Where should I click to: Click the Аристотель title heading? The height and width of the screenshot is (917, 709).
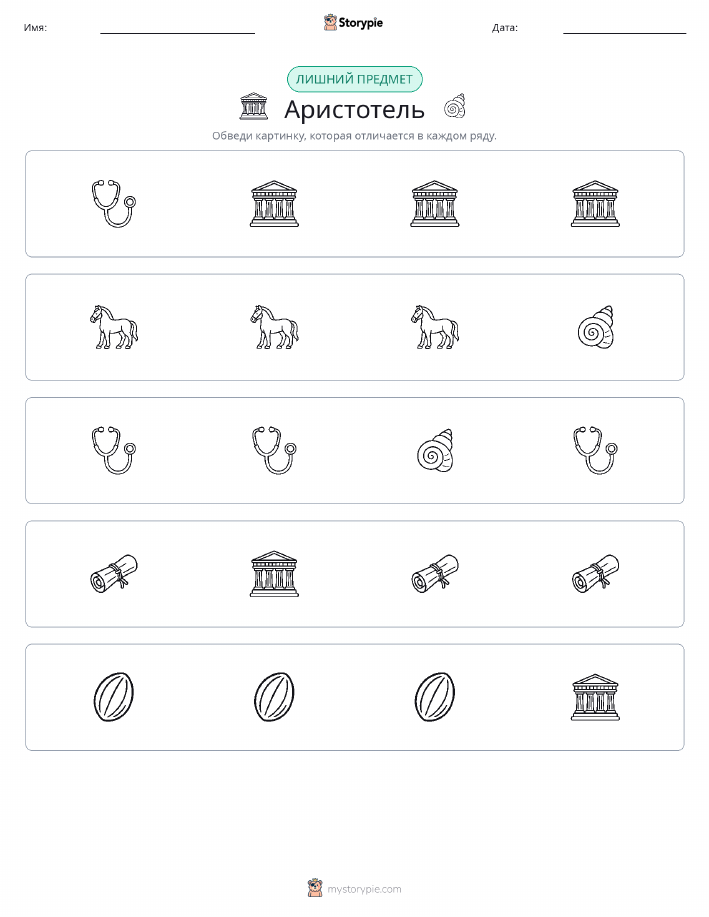(x=354, y=109)
